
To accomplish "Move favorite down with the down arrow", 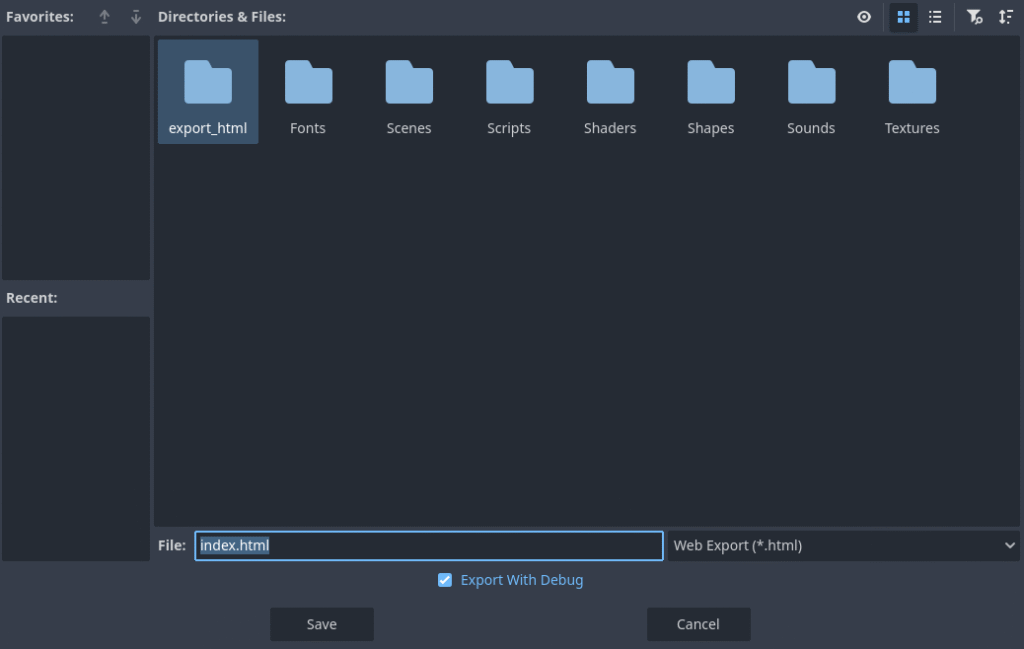I will point(136,17).
